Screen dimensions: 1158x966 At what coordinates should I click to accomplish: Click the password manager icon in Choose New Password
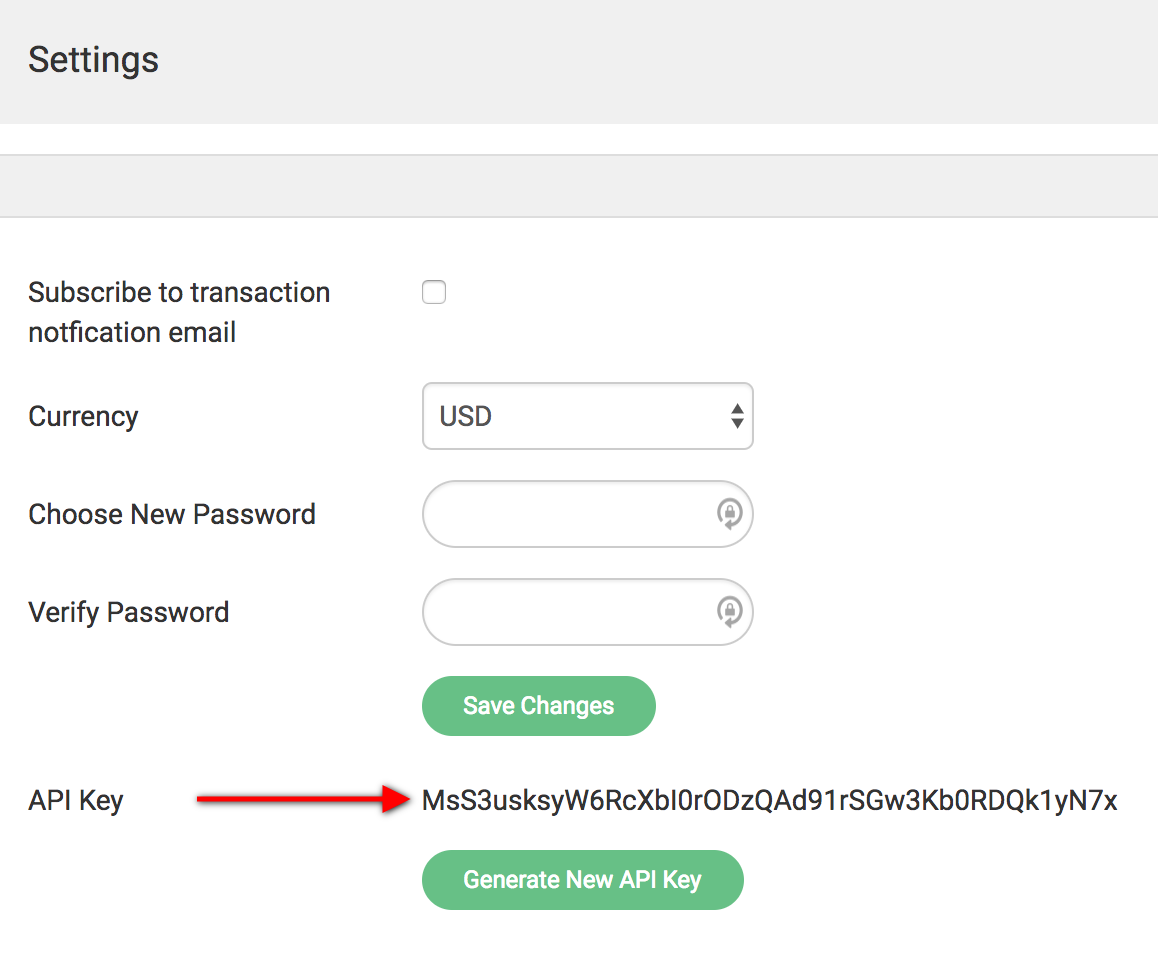pos(730,514)
